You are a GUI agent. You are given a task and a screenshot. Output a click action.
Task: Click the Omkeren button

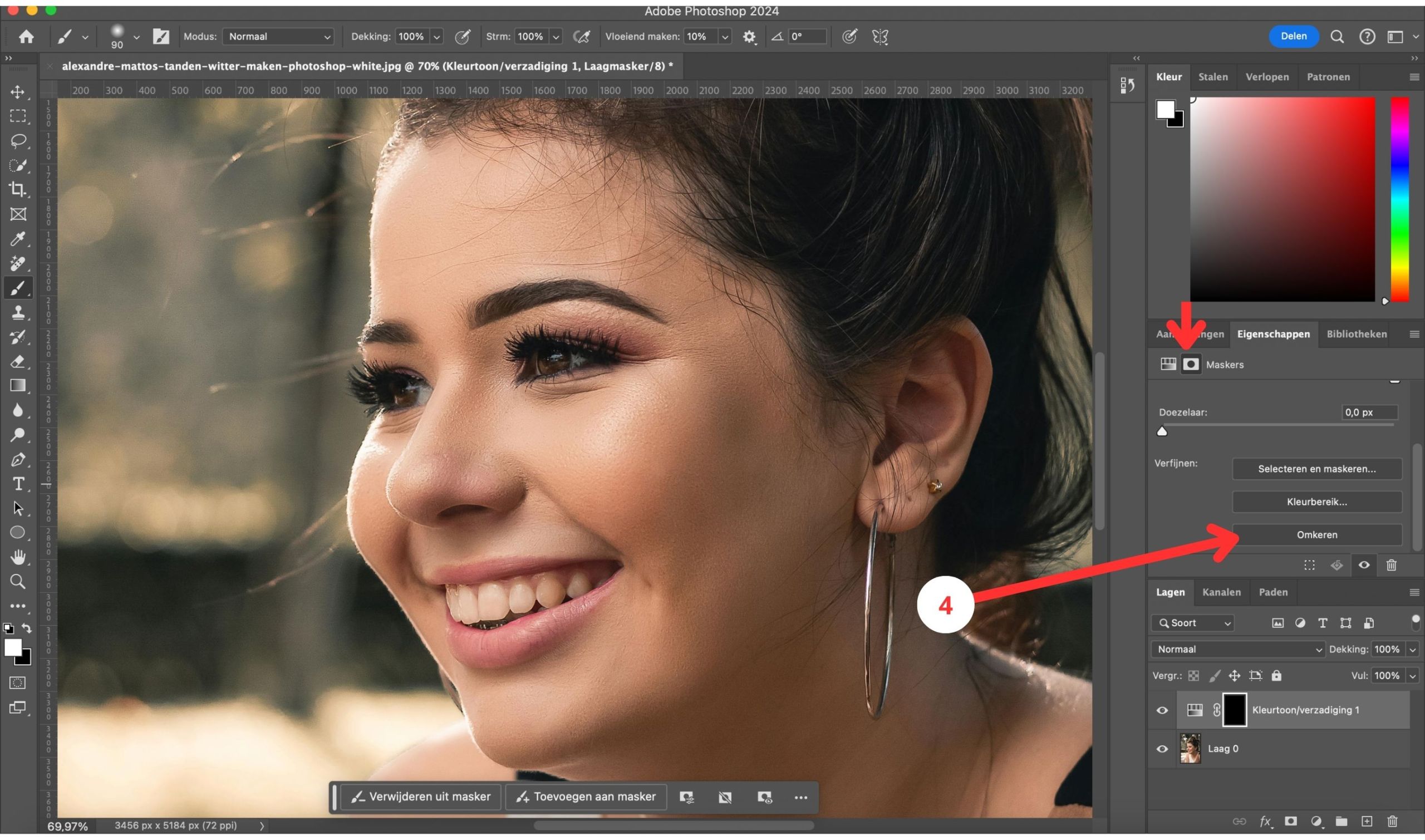click(1316, 535)
